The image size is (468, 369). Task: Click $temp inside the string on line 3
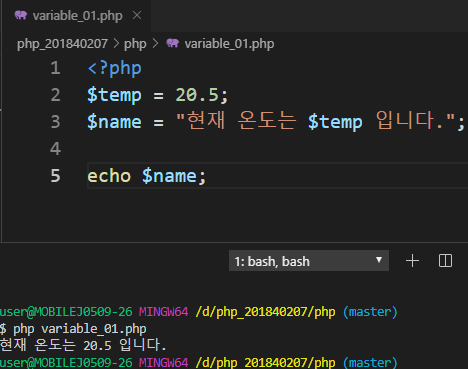pos(335,122)
